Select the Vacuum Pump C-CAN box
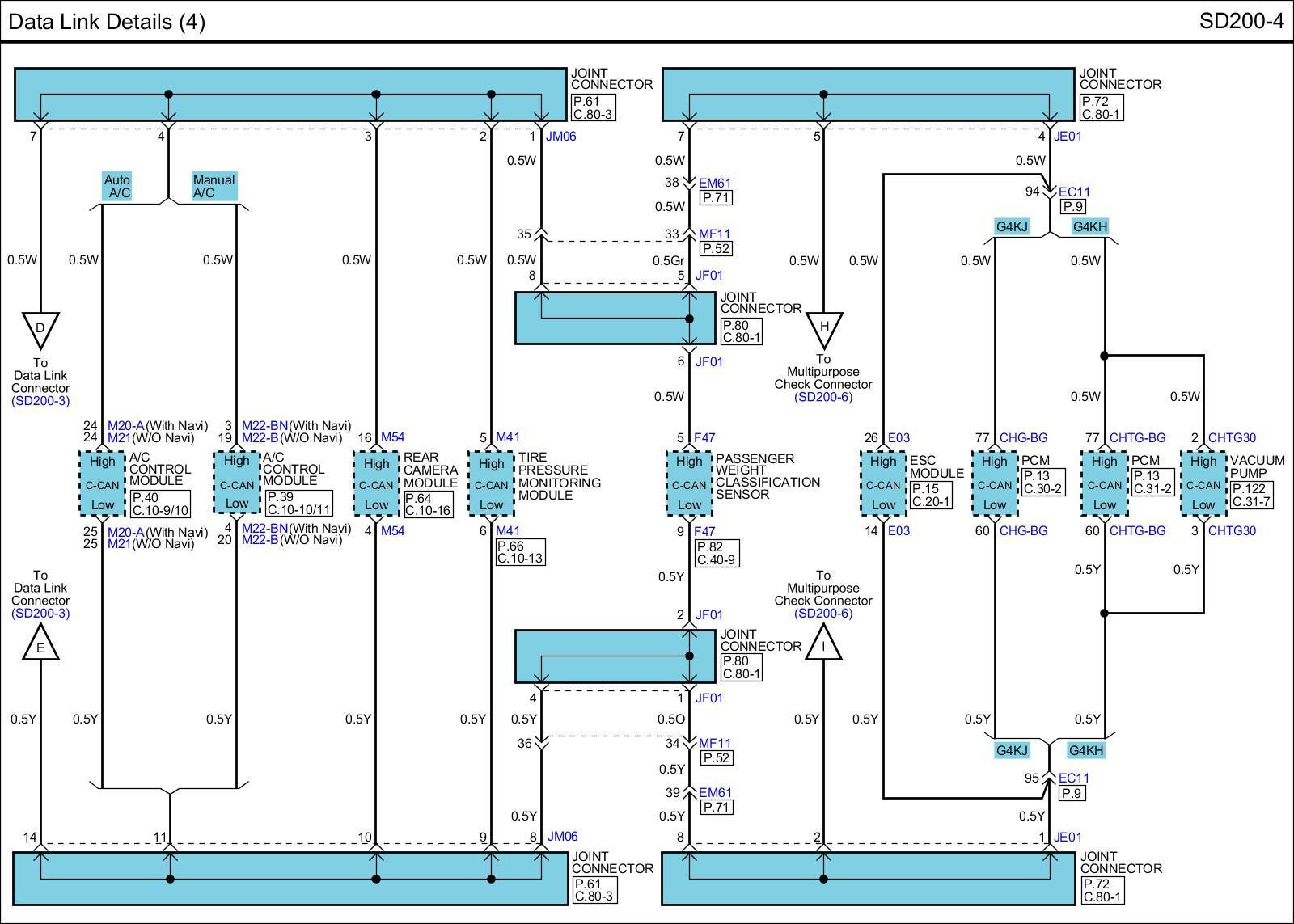This screenshot has height=924, width=1294. 1203,483
